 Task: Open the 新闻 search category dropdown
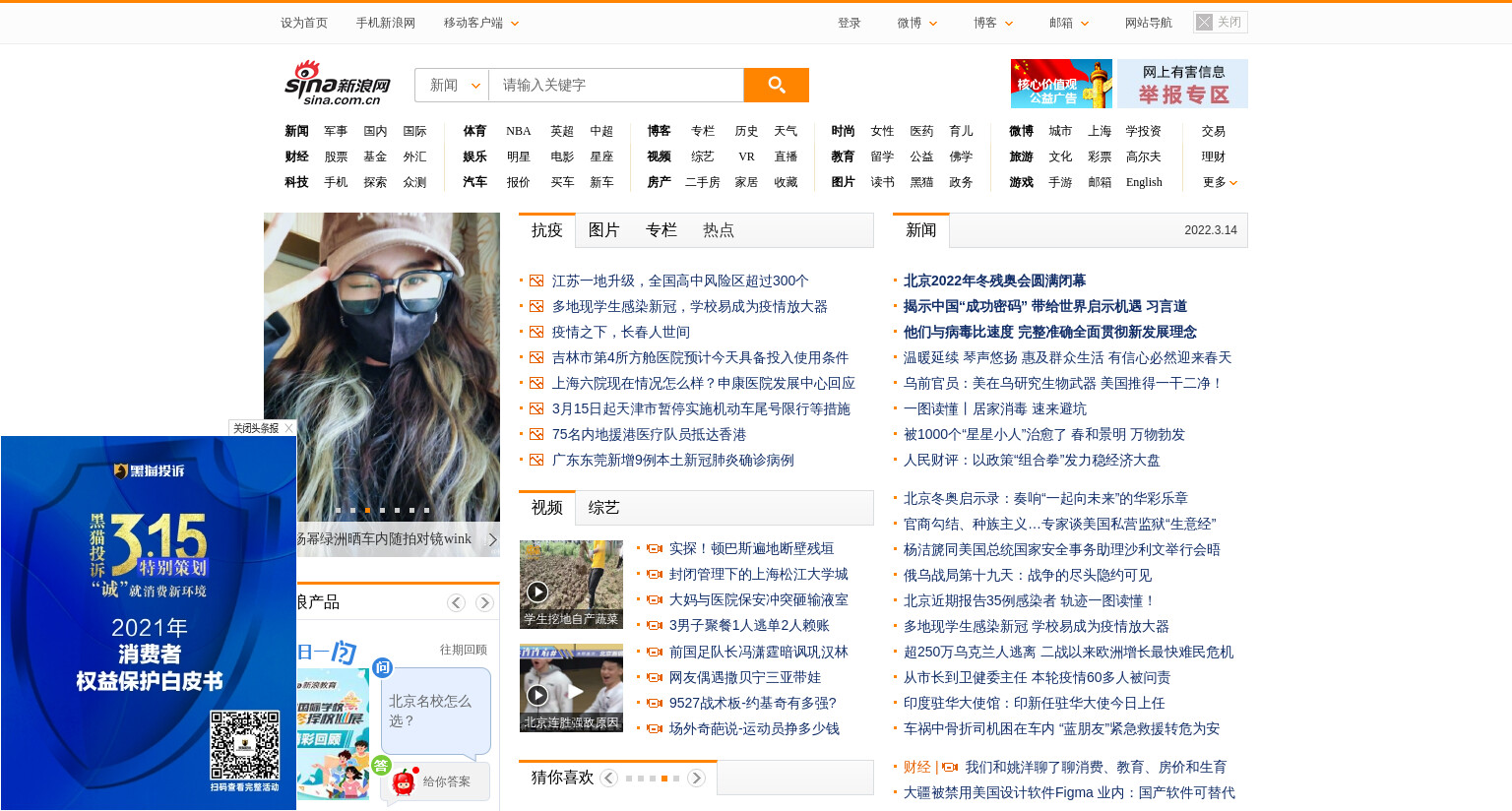pyautogui.click(x=452, y=86)
